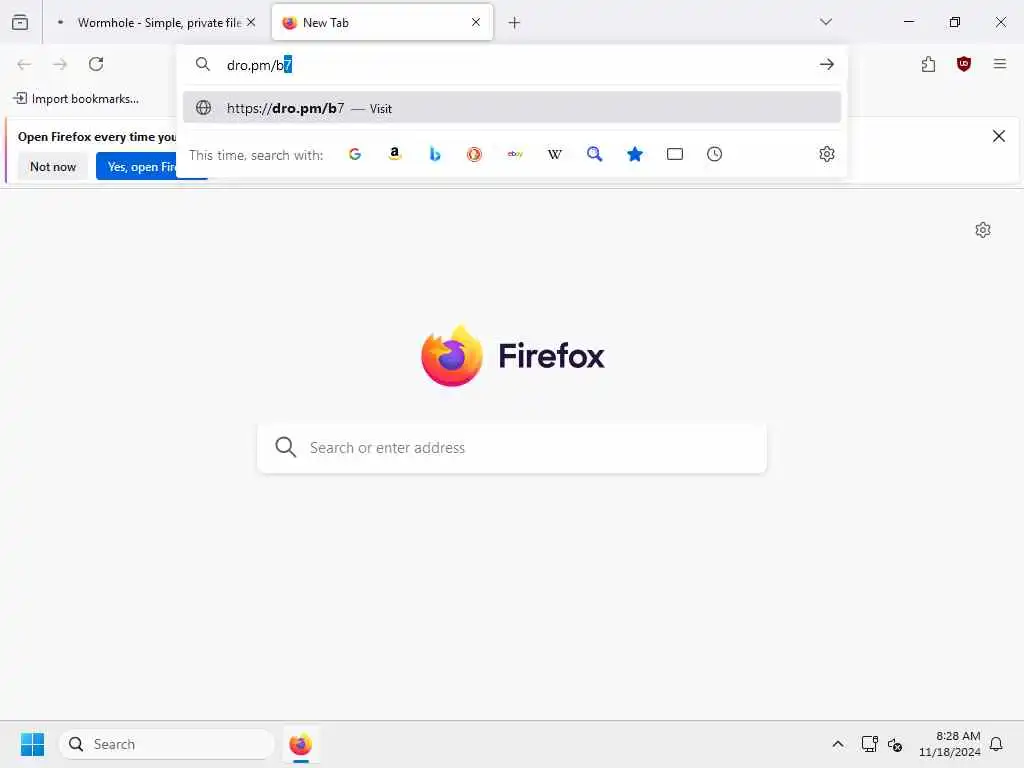Open uBlock Origin extension icon
This screenshot has height=768, width=1024.
point(964,64)
